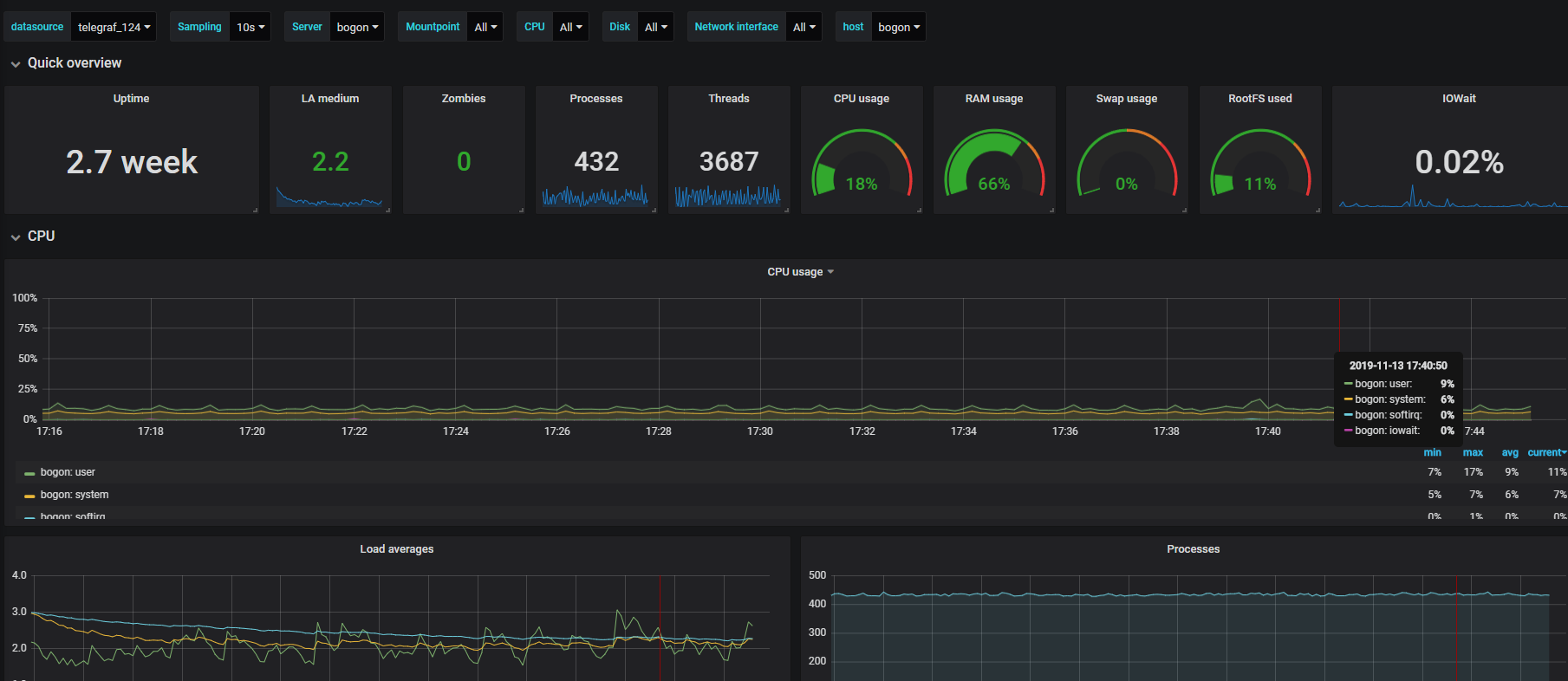Click the Swap usage panel corner handle
Image resolution: width=1568 pixels, height=681 pixels.
coord(1184,210)
